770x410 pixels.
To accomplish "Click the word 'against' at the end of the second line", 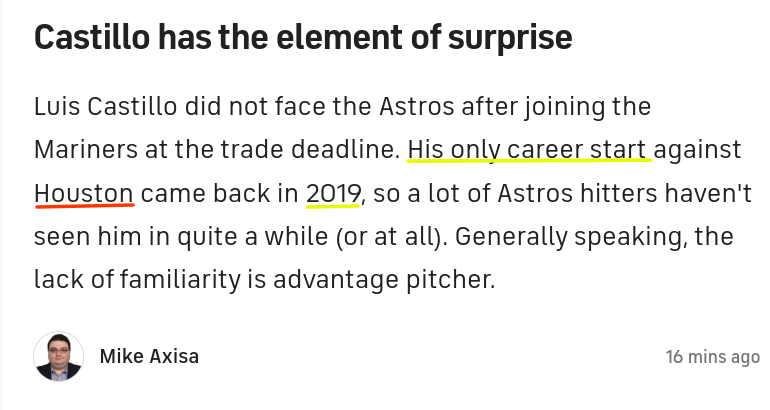I will (x=697, y=150).
